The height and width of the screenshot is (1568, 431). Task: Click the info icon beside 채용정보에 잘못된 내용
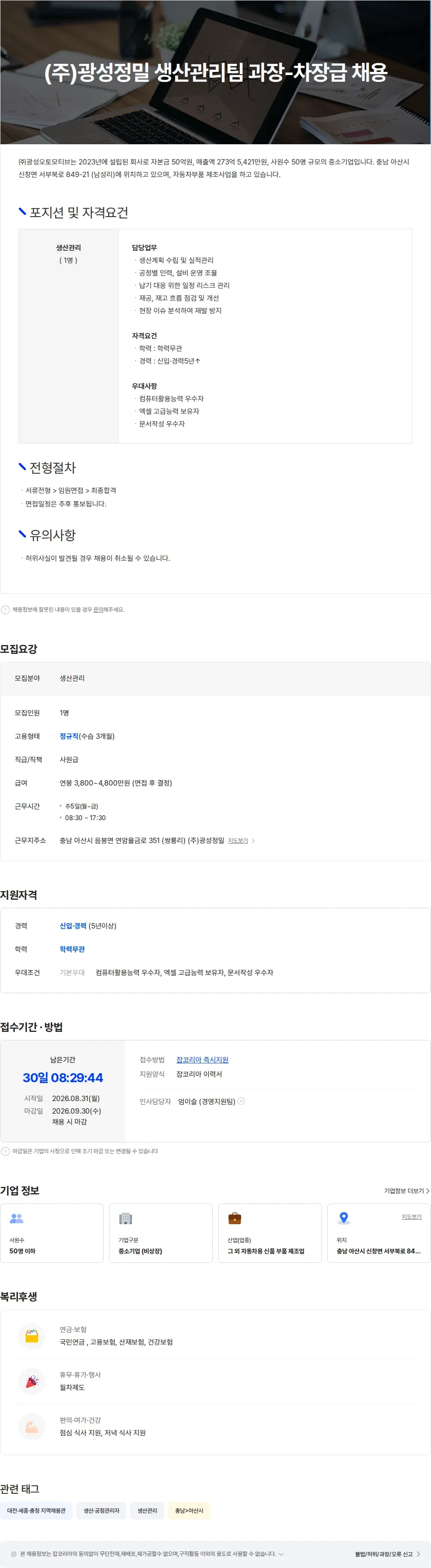tap(5, 609)
